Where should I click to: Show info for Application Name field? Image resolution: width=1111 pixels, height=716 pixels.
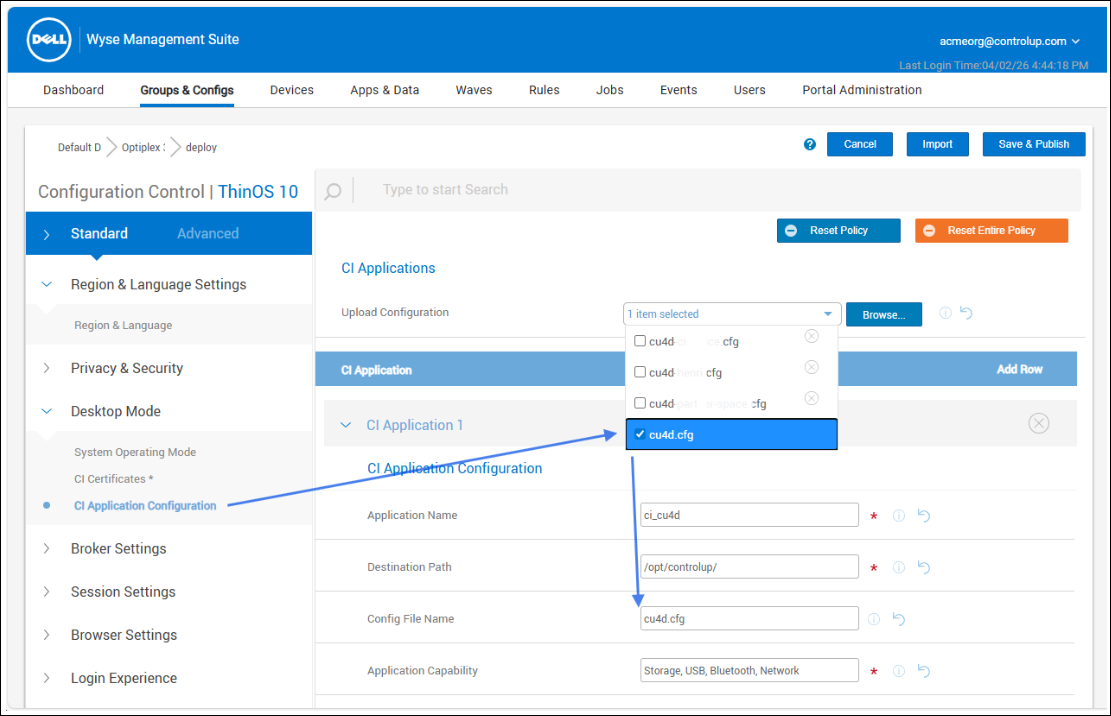pyautogui.click(x=898, y=516)
